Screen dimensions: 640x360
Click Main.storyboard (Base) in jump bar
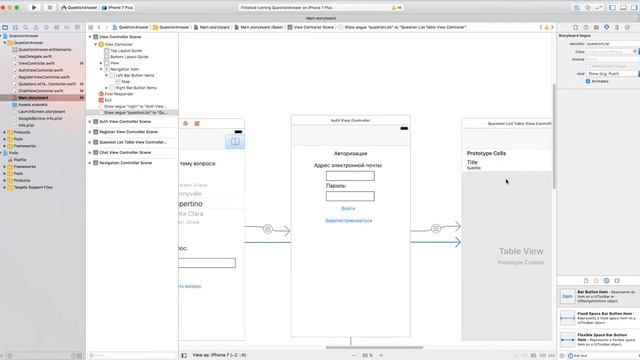[259, 27]
